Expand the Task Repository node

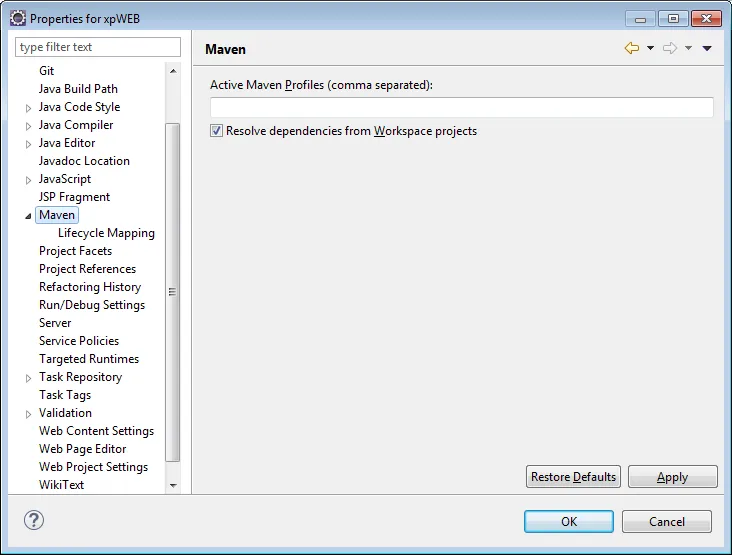[x=28, y=378]
